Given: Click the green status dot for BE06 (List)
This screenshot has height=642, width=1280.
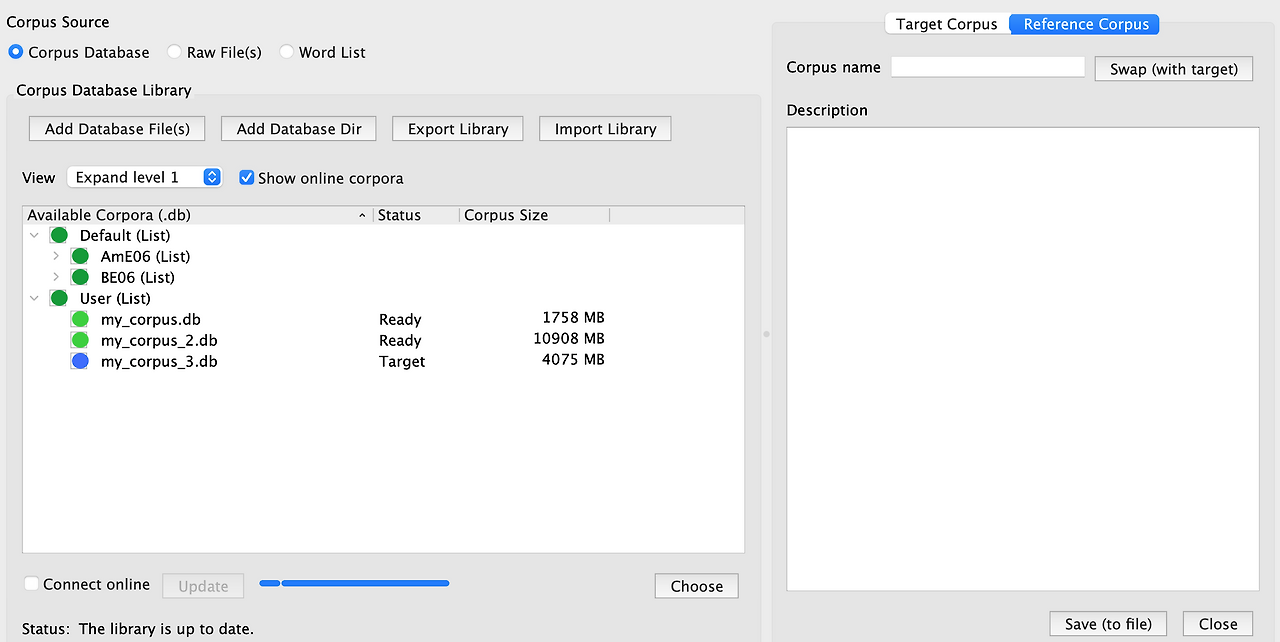Looking at the screenshot, I should [x=80, y=277].
